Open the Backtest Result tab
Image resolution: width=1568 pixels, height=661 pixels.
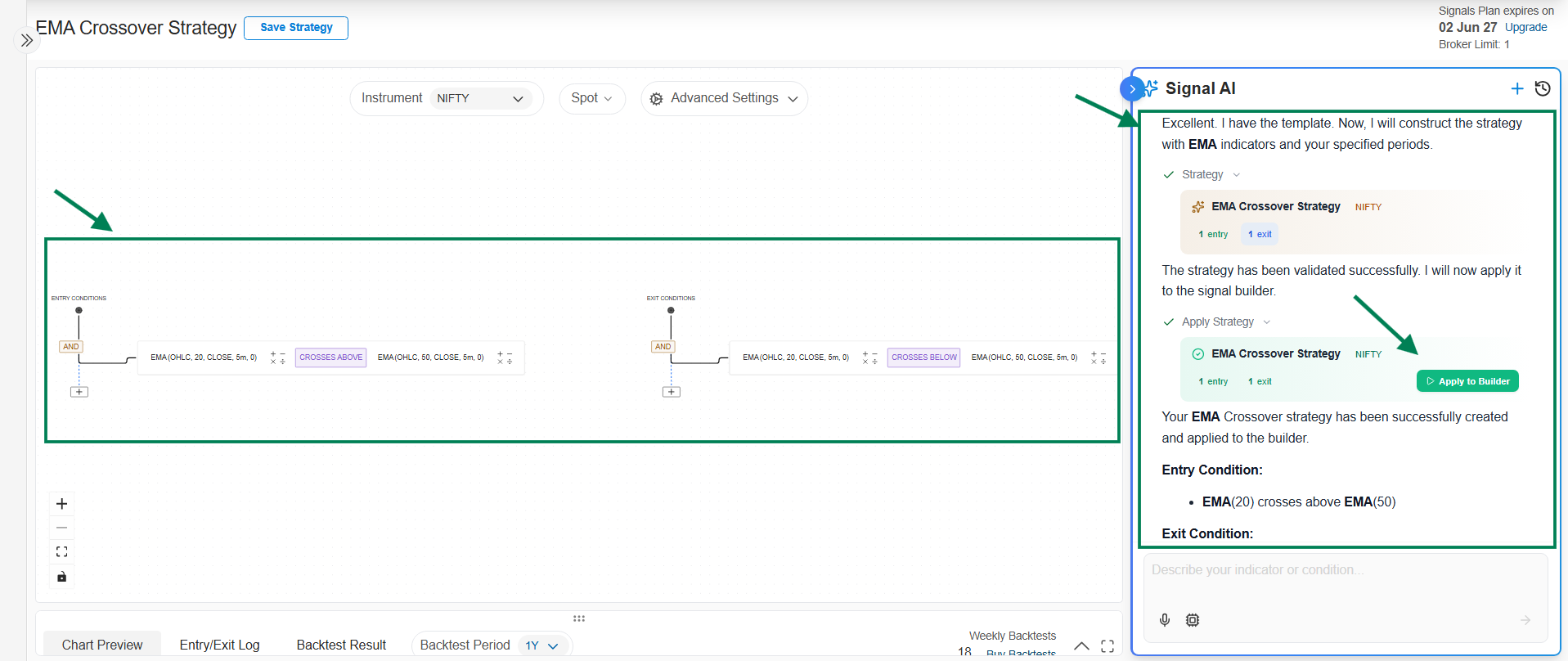click(x=341, y=645)
